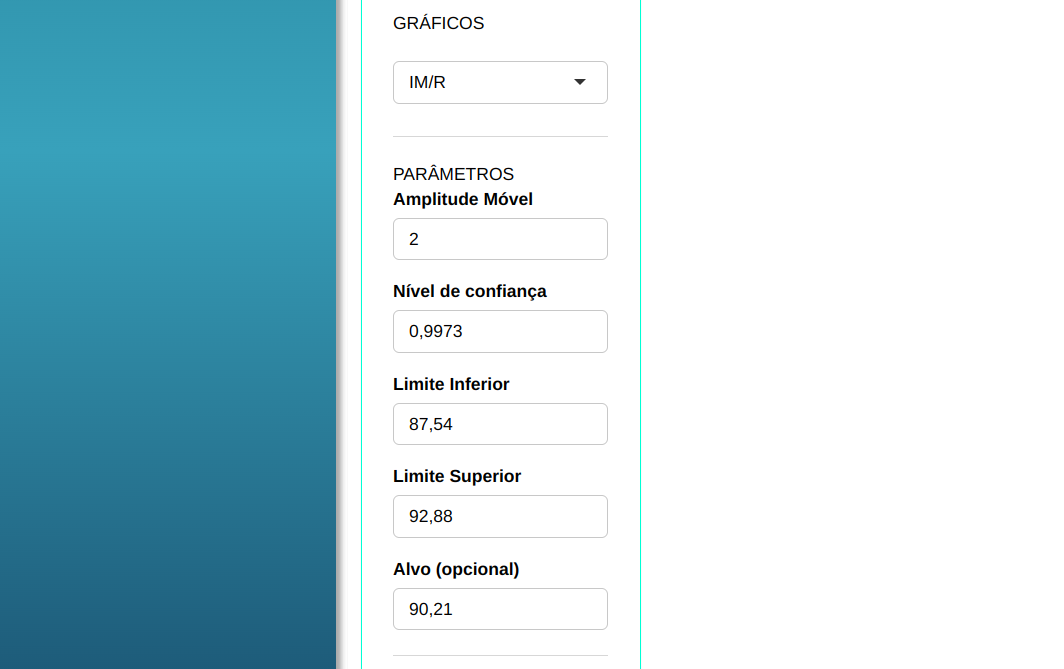This screenshot has width=1064, height=669.
Task: Select the Alvo (opcional) input with 90,21
Action: pyautogui.click(x=500, y=609)
